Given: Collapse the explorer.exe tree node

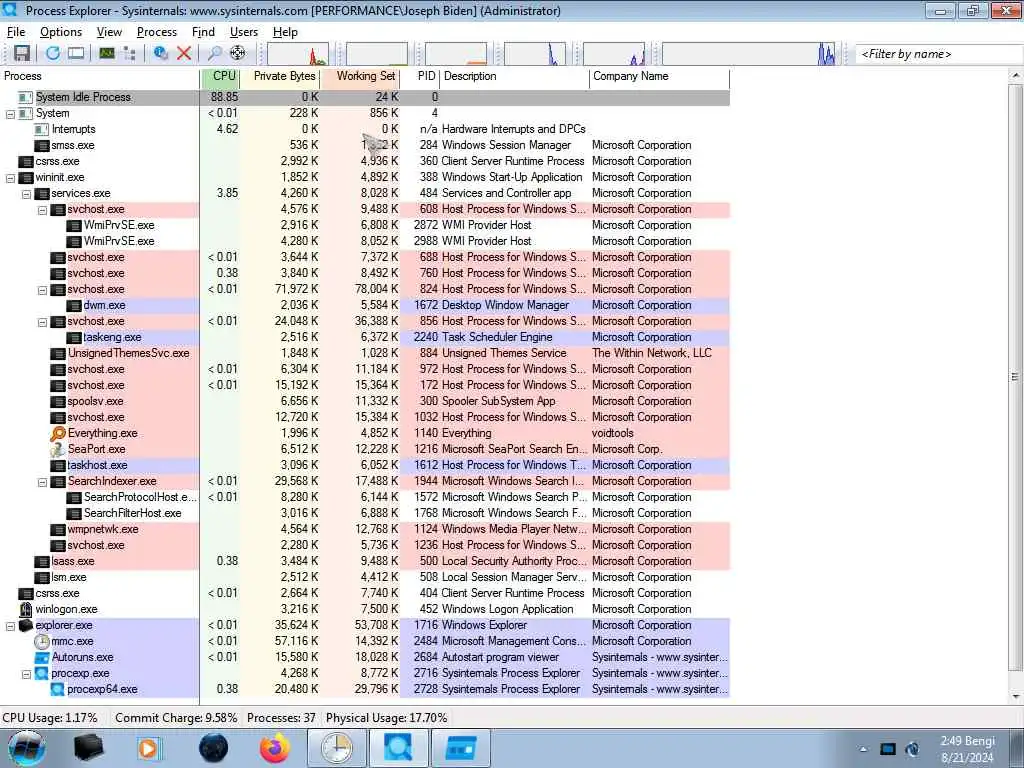Looking at the screenshot, I should click(x=10, y=626).
